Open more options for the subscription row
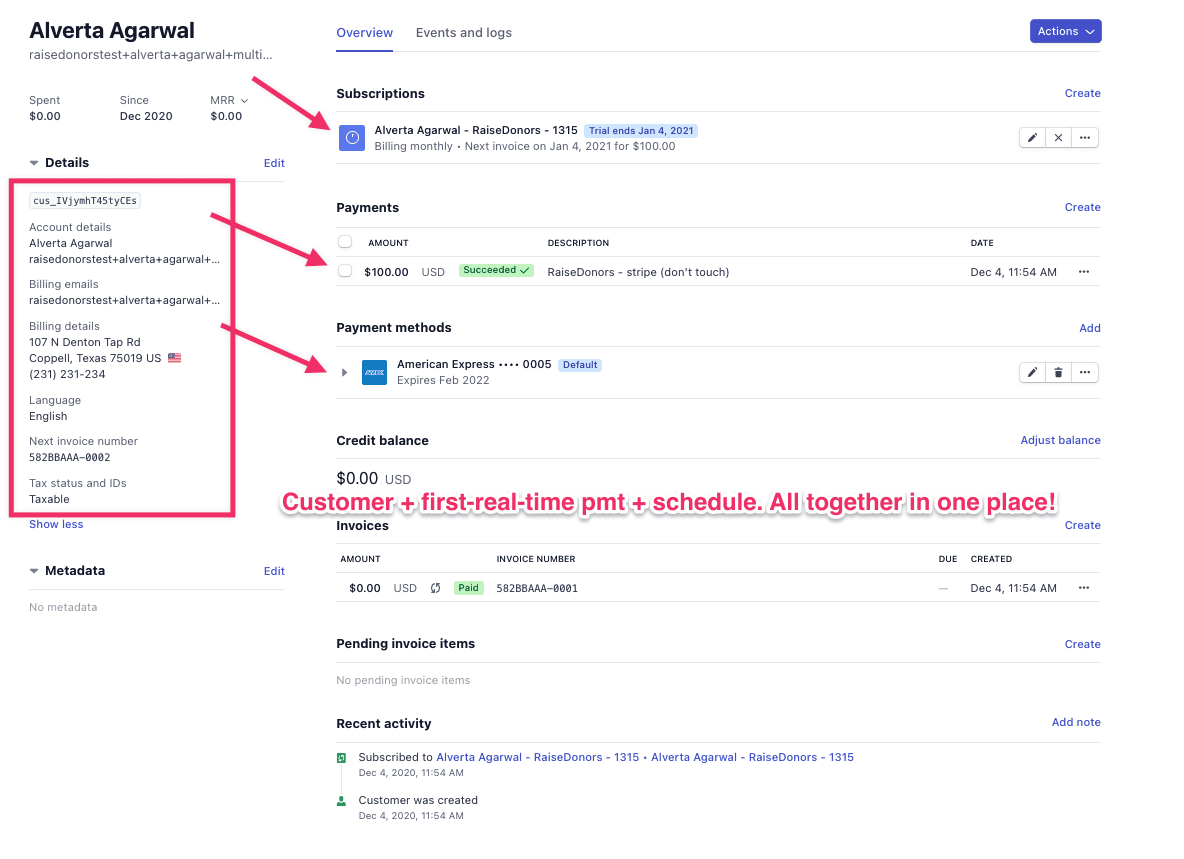Viewport: 1184px width, 859px height. [1085, 138]
